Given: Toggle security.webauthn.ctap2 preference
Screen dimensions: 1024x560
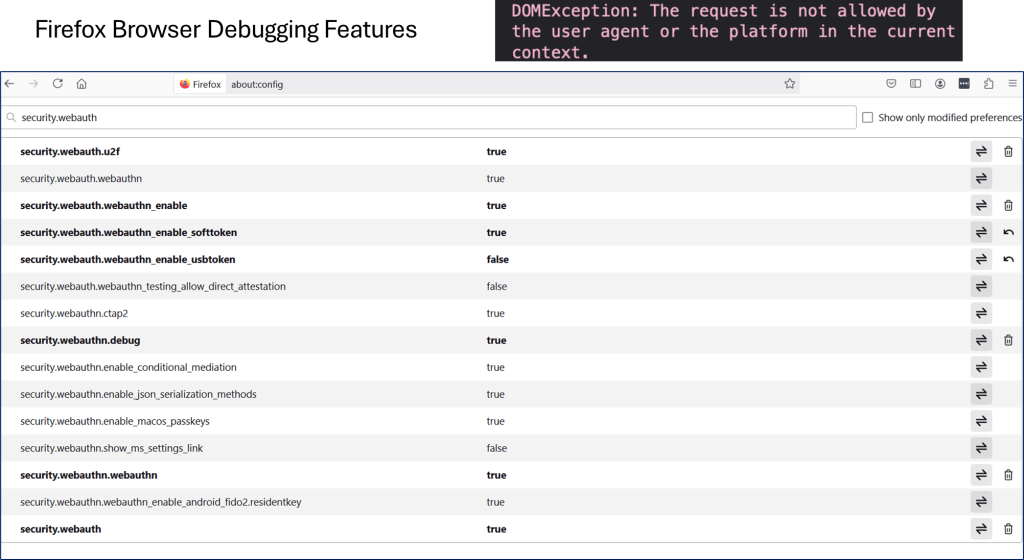Looking at the screenshot, I should click(x=981, y=314).
